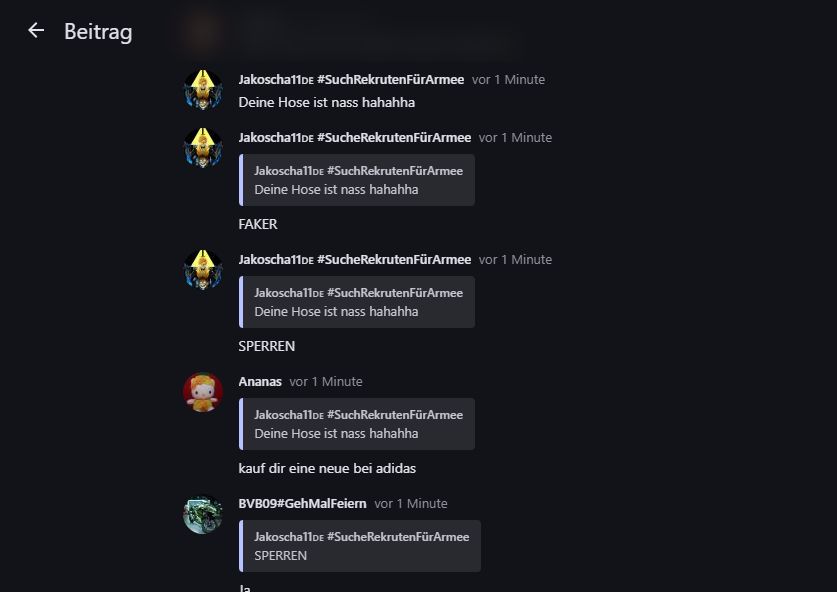Click the author name of the topmost message
This screenshot has height=592, width=837.
[351, 80]
